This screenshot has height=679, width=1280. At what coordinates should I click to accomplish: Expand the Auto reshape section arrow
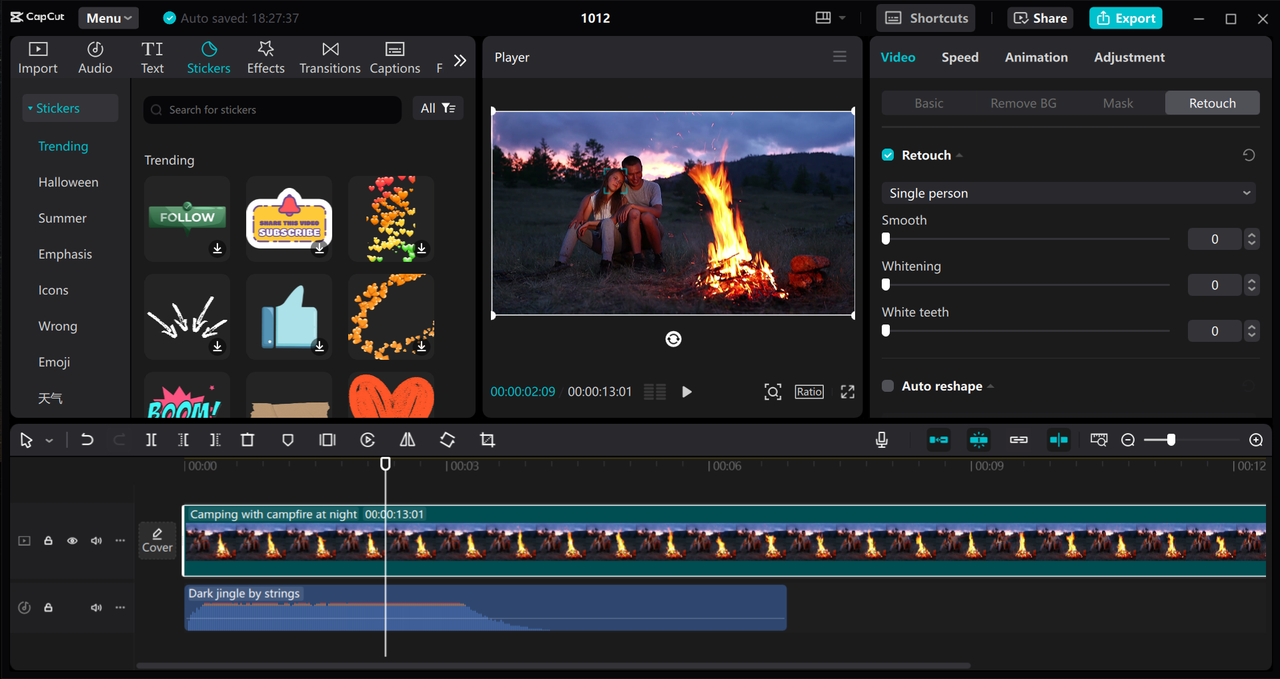coord(991,387)
